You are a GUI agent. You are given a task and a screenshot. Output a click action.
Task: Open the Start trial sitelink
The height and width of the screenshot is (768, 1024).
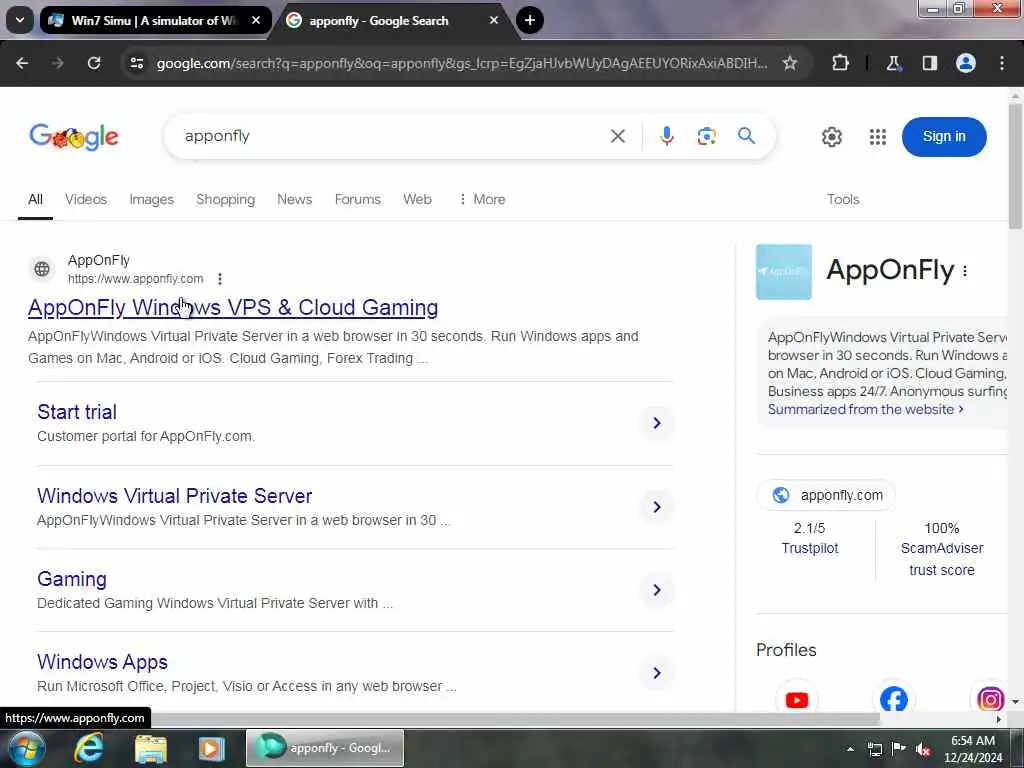coord(77,412)
